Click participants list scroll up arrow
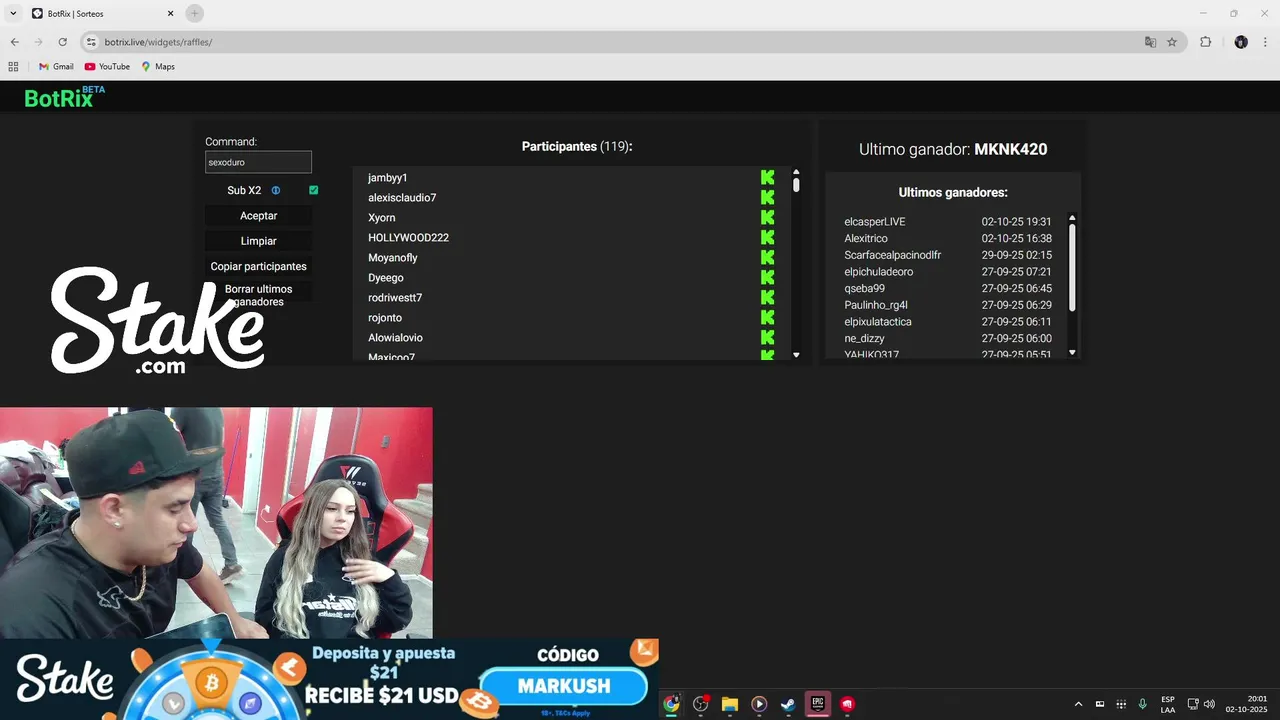The height and width of the screenshot is (720, 1280). tap(796, 172)
